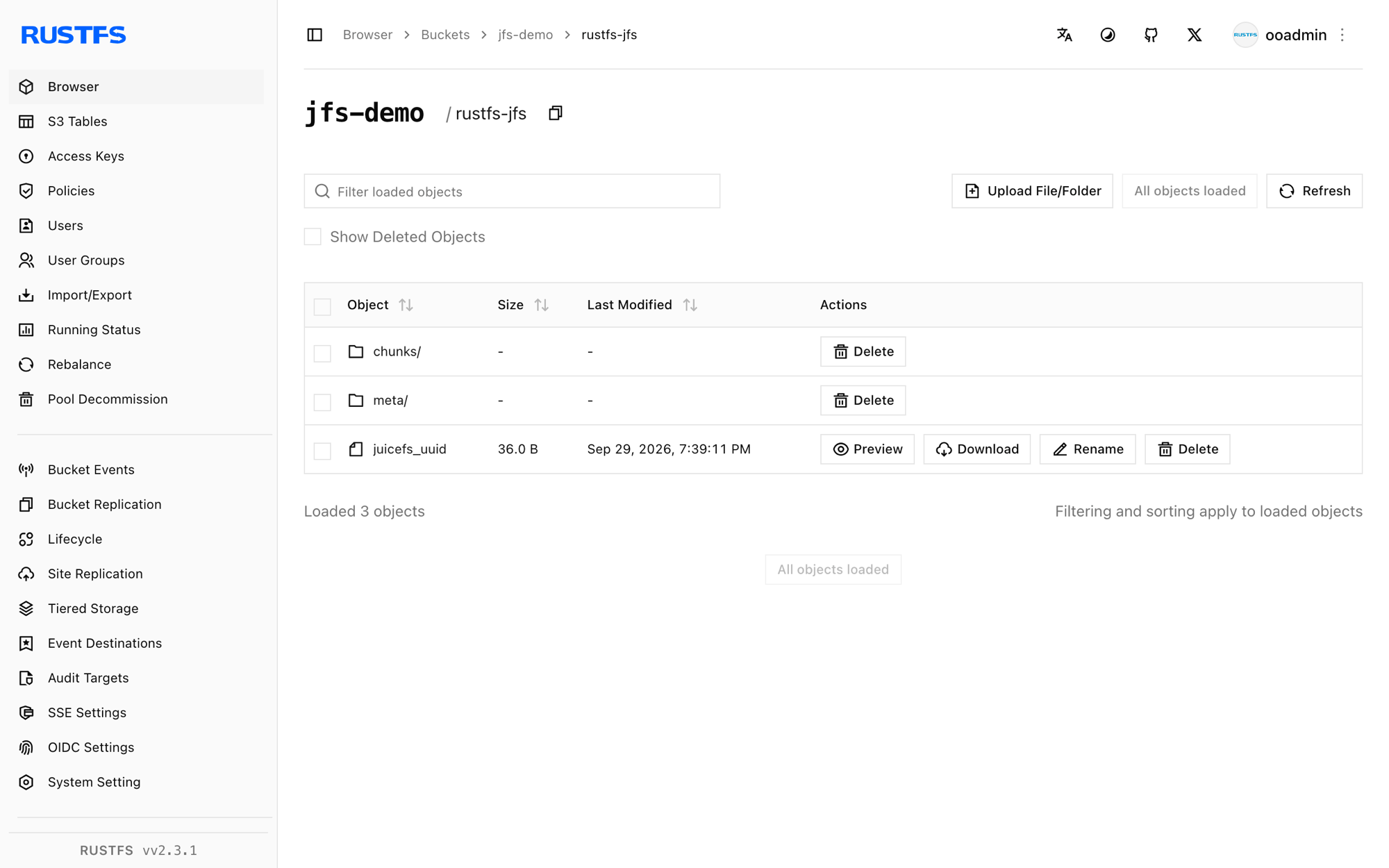The image size is (1389, 868).
Task: Click the Audit Targets file icon
Action: [26, 678]
